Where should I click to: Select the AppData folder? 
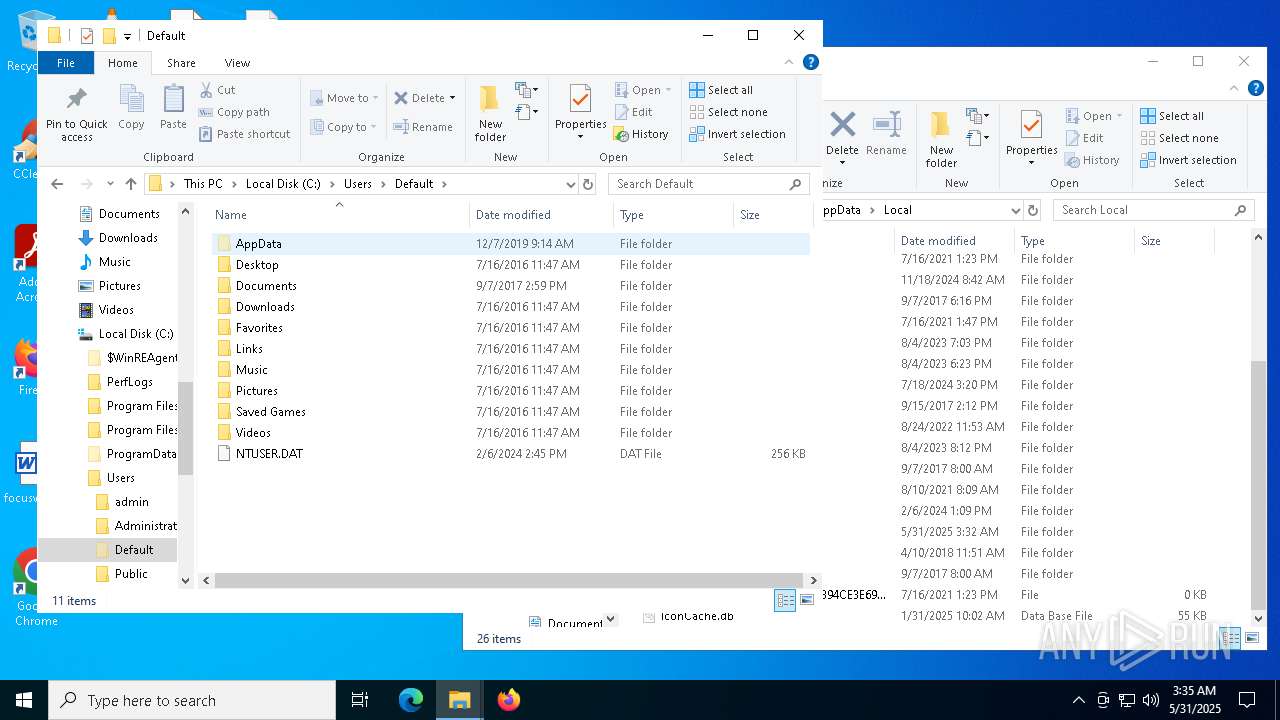pyautogui.click(x=511, y=244)
